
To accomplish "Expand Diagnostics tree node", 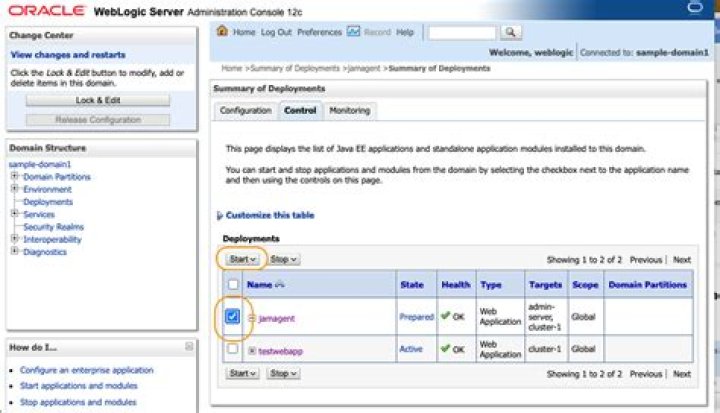I will point(14,251).
